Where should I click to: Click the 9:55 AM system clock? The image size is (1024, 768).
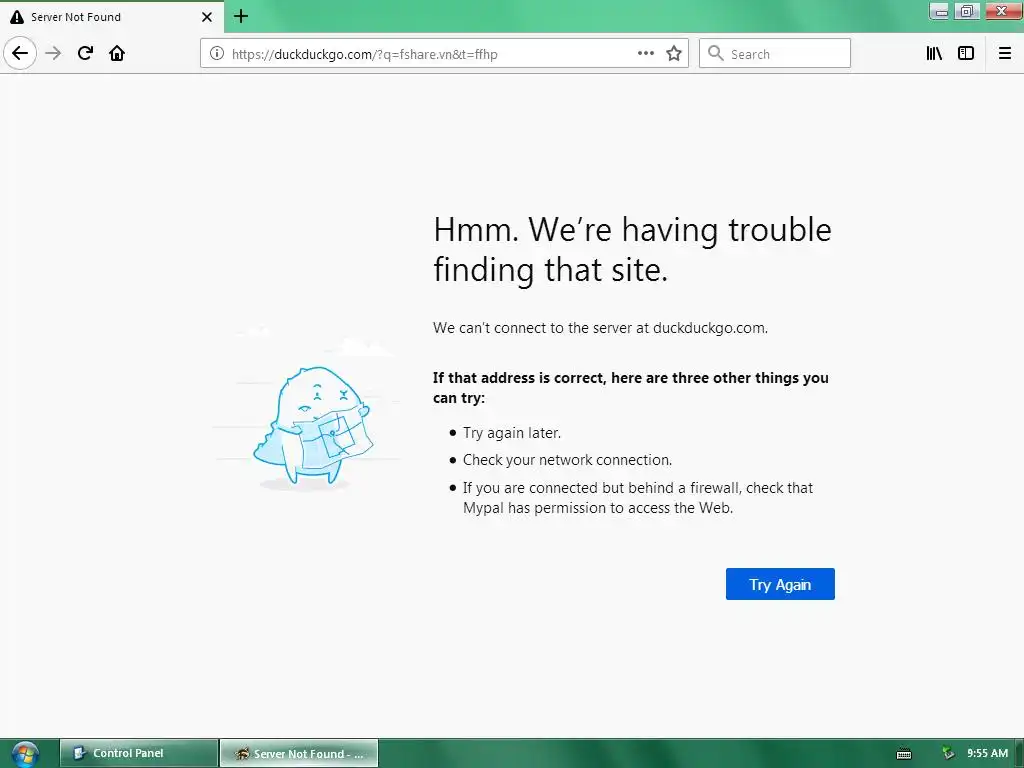pyautogui.click(x=987, y=753)
